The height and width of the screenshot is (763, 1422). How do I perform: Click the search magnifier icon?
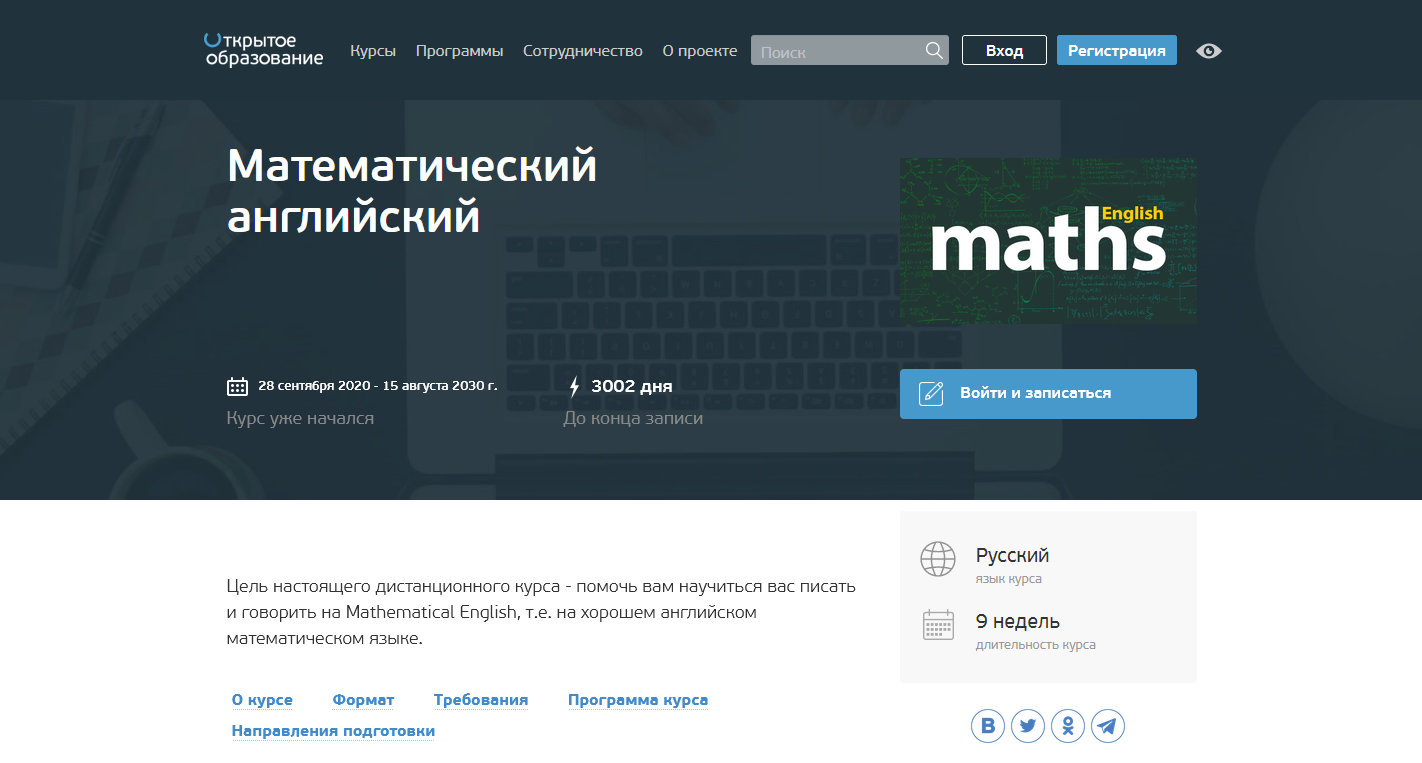[x=934, y=50]
